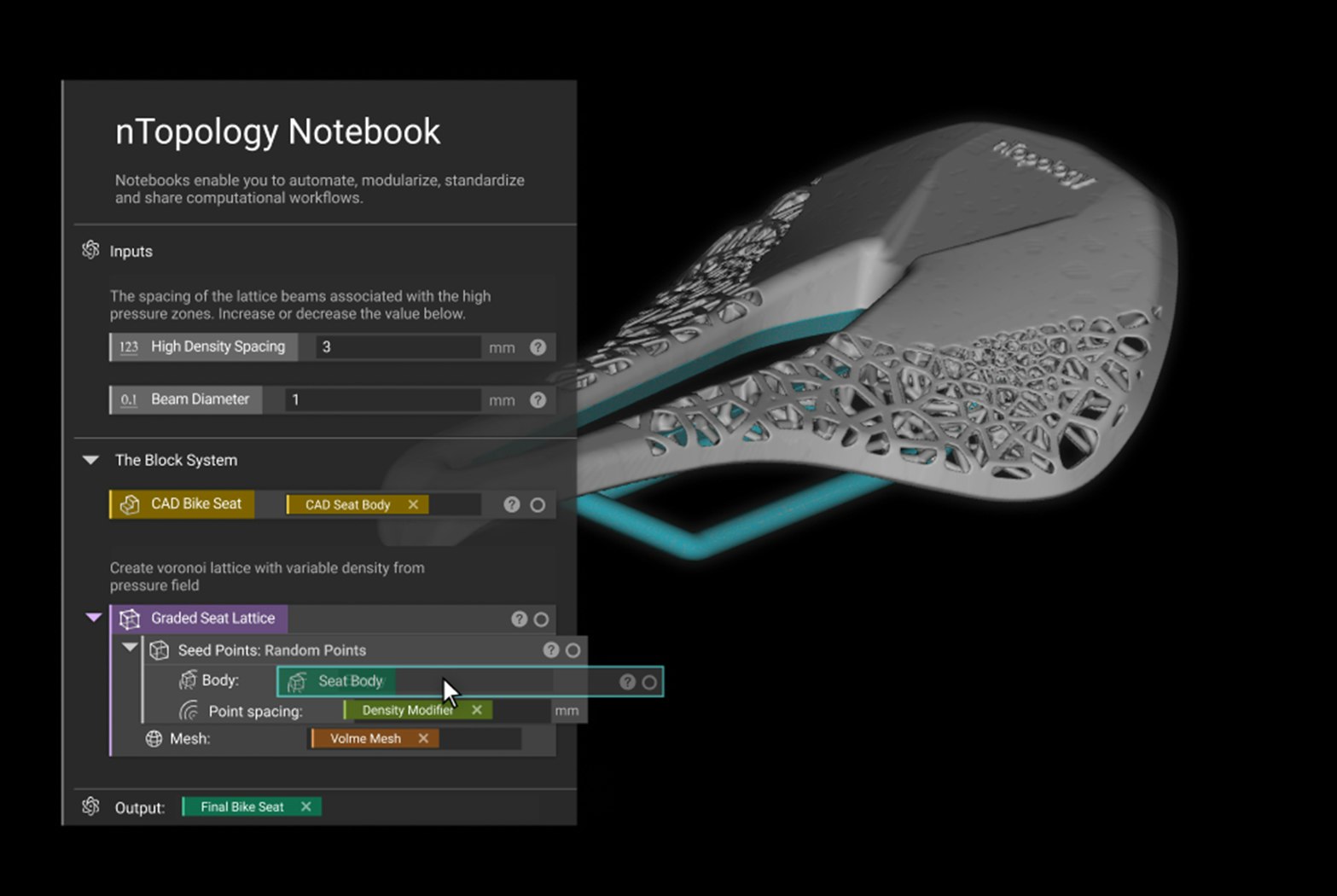Click the point spacing arcs icon
1337x896 pixels.
(x=189, y=710)
